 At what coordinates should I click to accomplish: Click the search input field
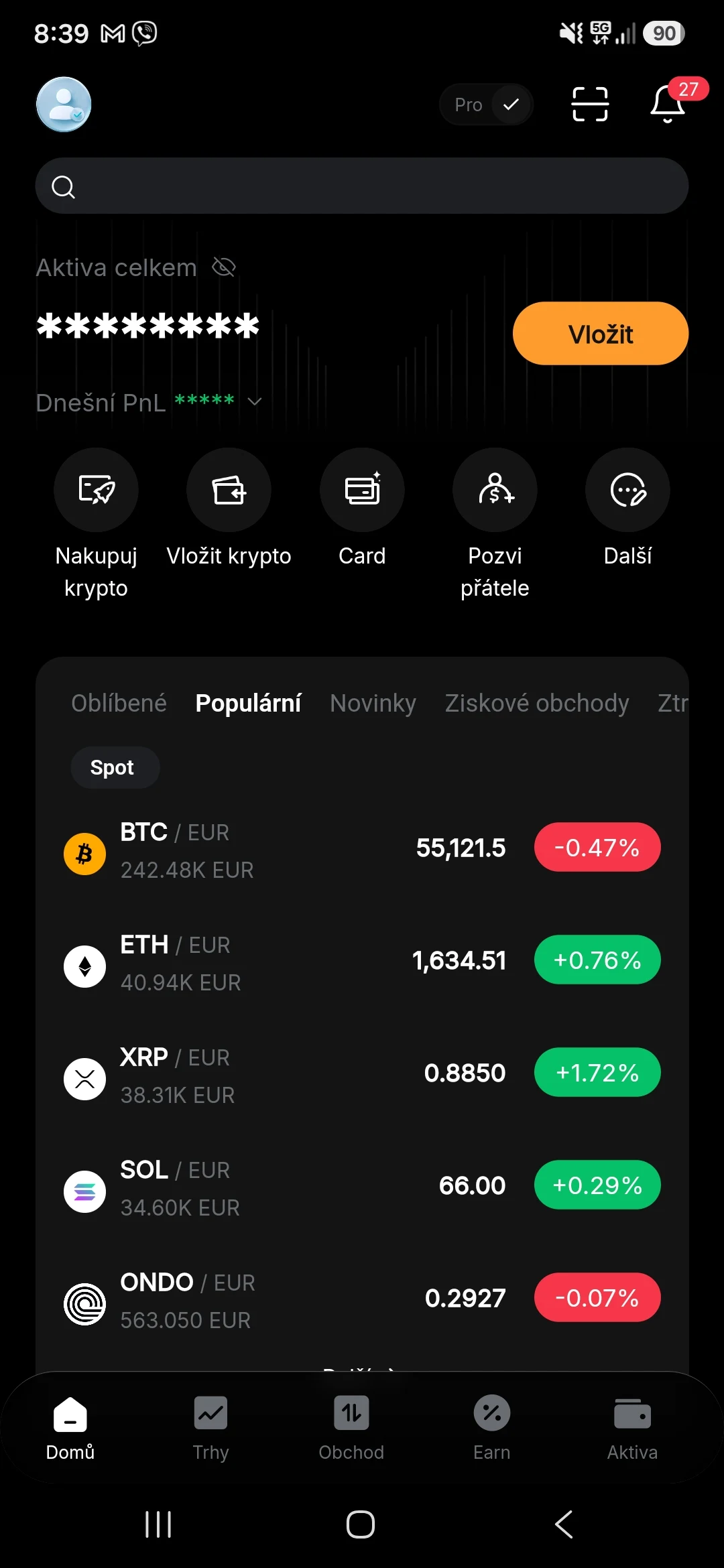[x=362, y=186]
